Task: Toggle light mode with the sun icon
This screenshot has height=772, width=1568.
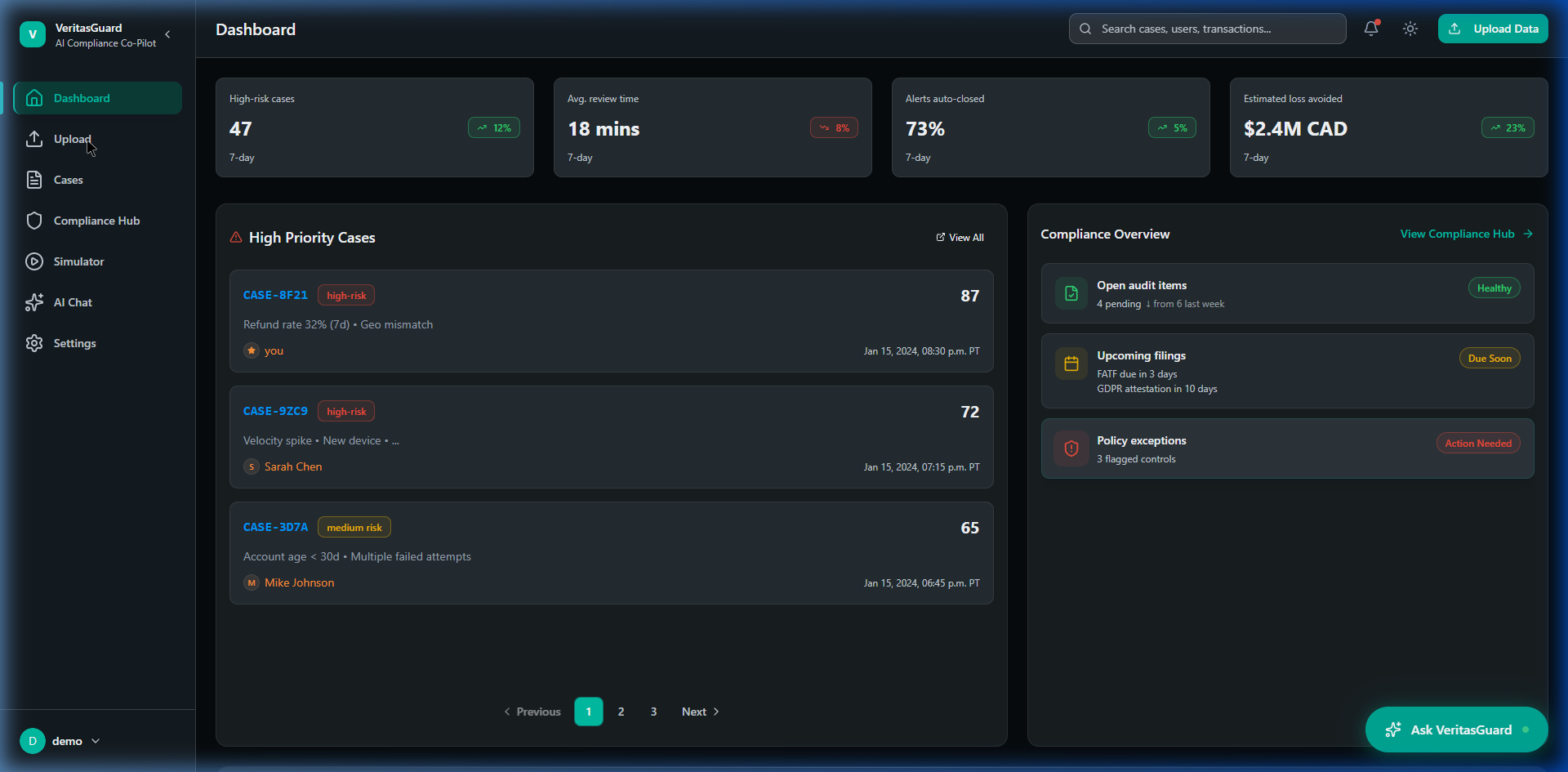Action: [1410, 29]
